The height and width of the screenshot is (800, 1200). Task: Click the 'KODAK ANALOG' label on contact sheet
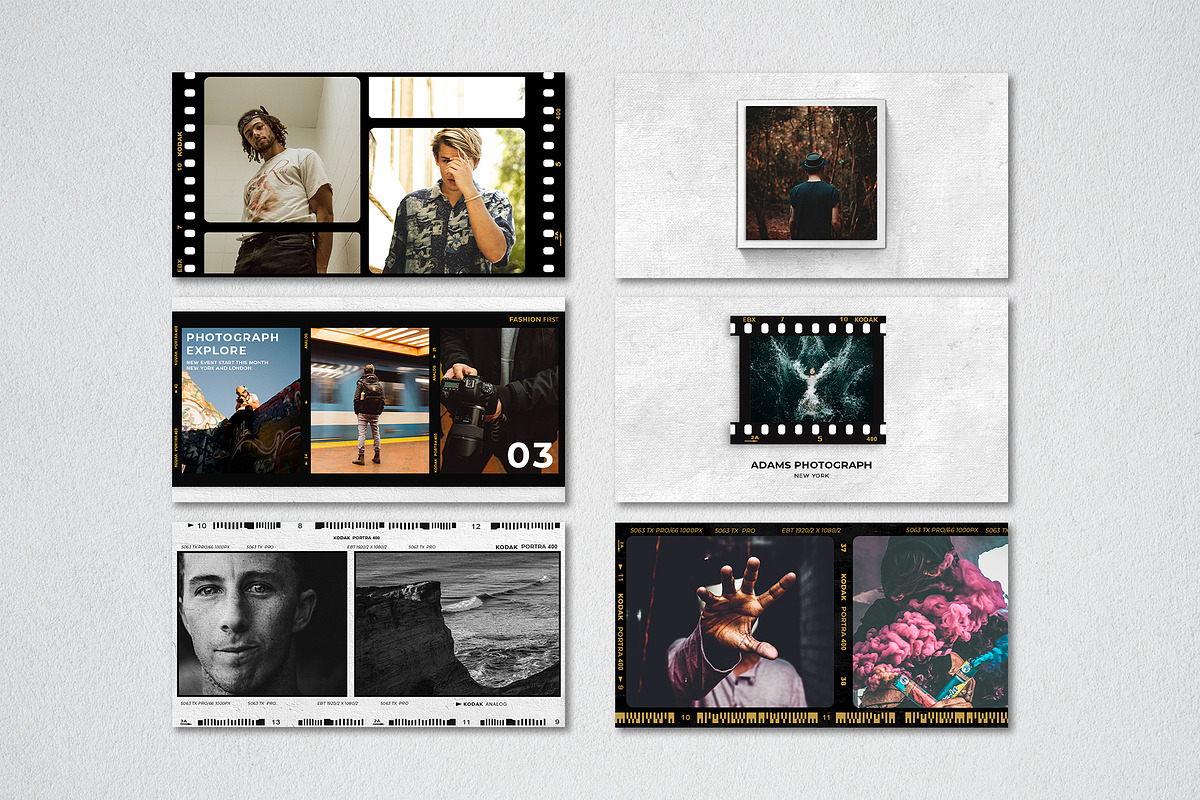point(487,704)
